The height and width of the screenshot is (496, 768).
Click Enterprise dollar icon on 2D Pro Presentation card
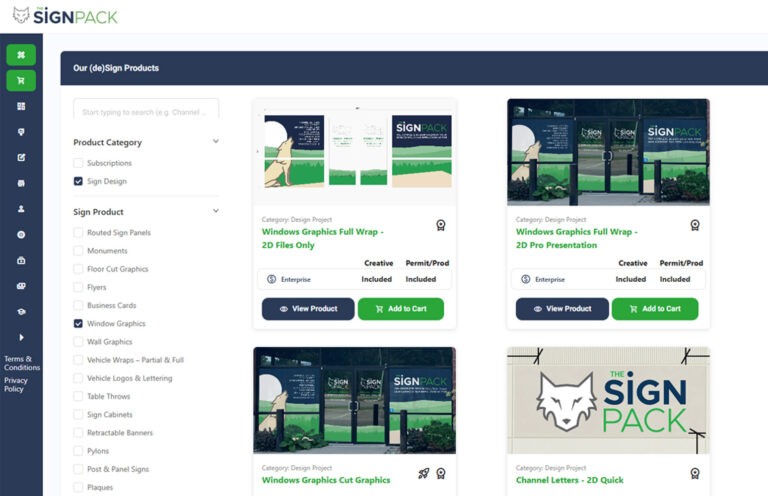tap(526, 279)
